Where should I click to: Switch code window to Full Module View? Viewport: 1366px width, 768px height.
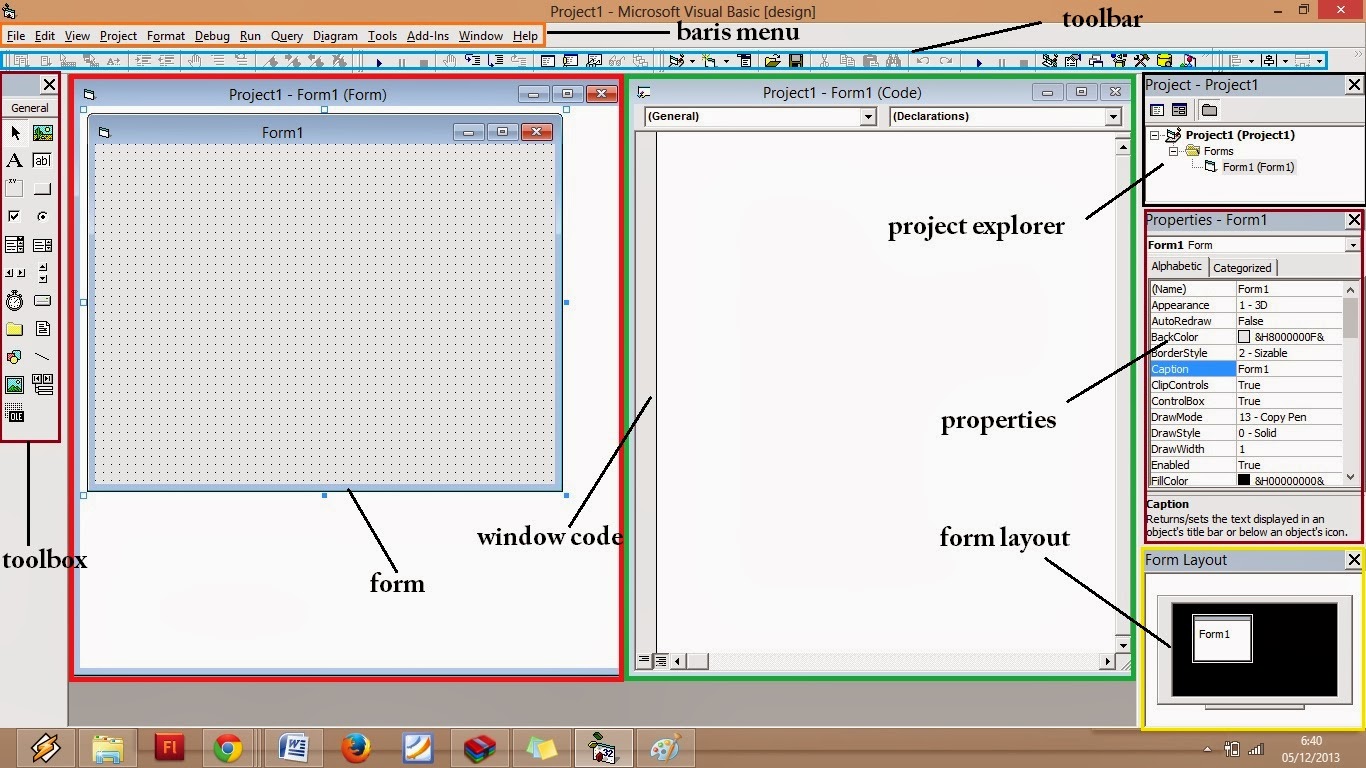661,661
